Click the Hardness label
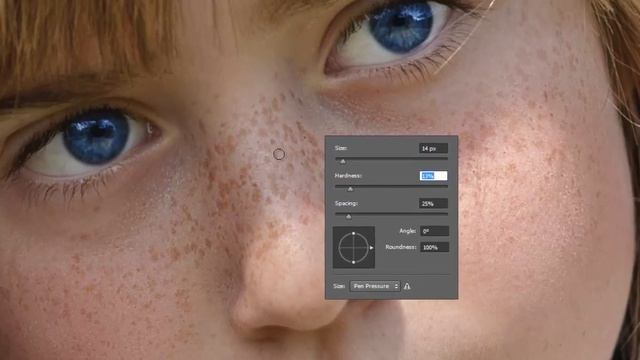 (x=348, y=176)
